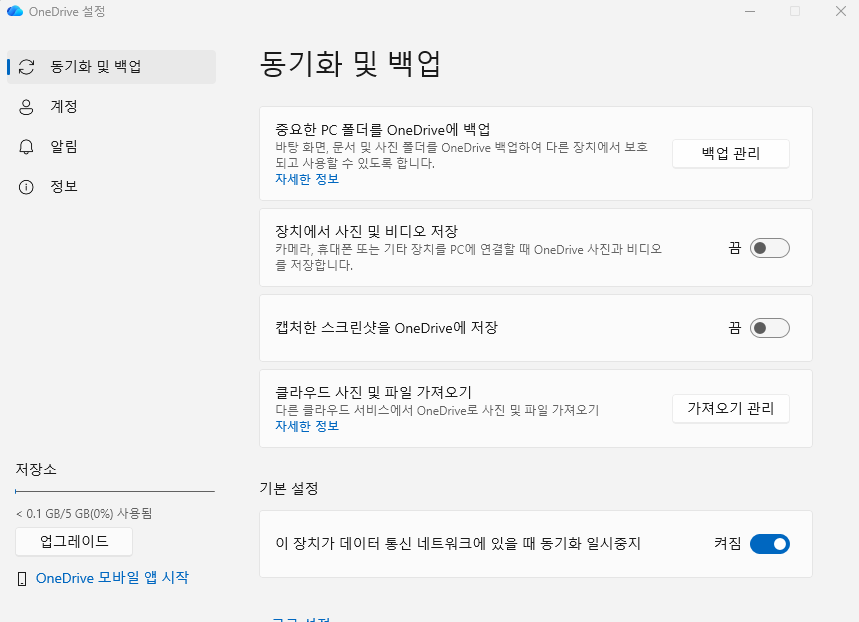Click the 클라우드 사진 및 파일 가져오기 title
859x622 pixels.
point(373,392)
